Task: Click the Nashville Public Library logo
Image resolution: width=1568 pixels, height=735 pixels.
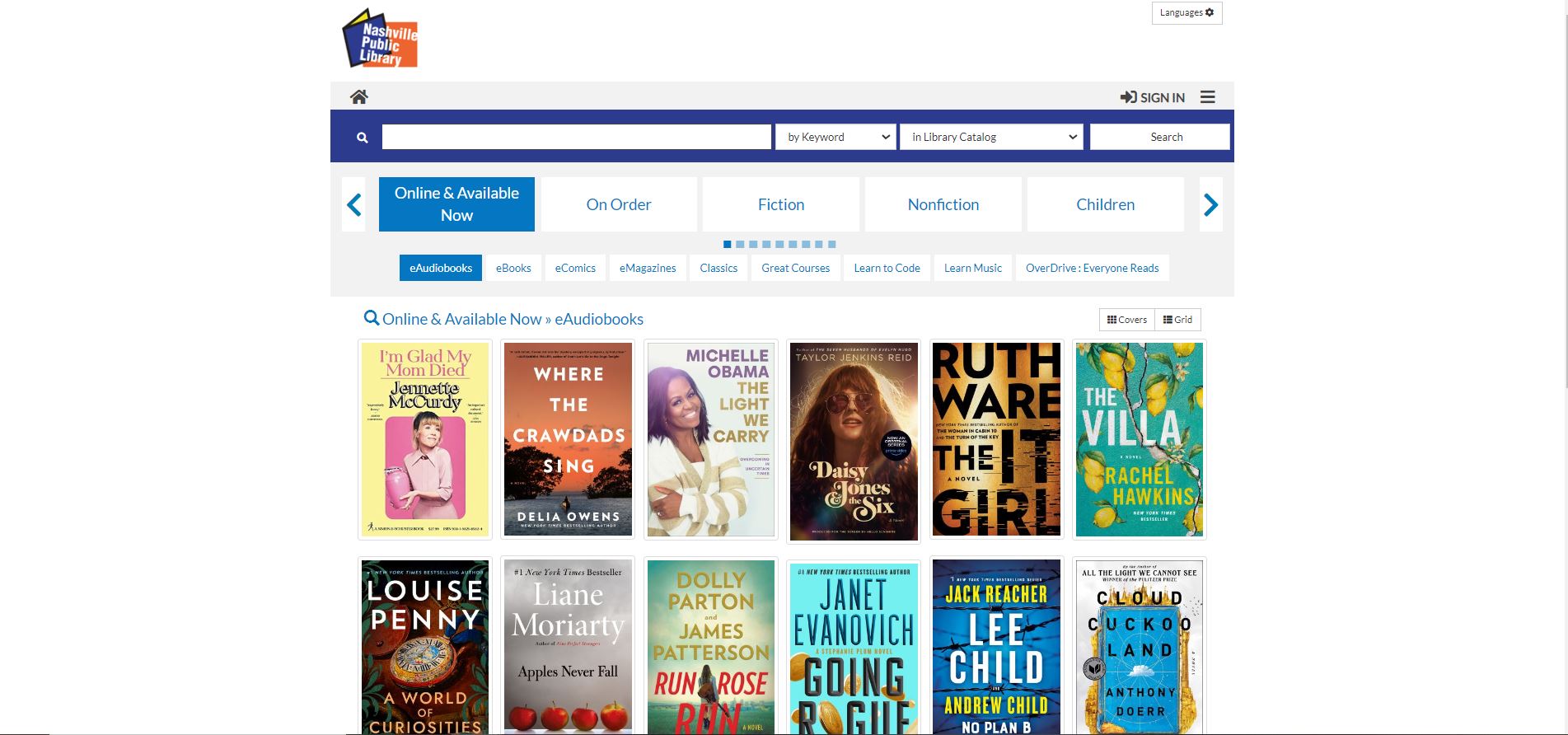Action: (380, 38)
